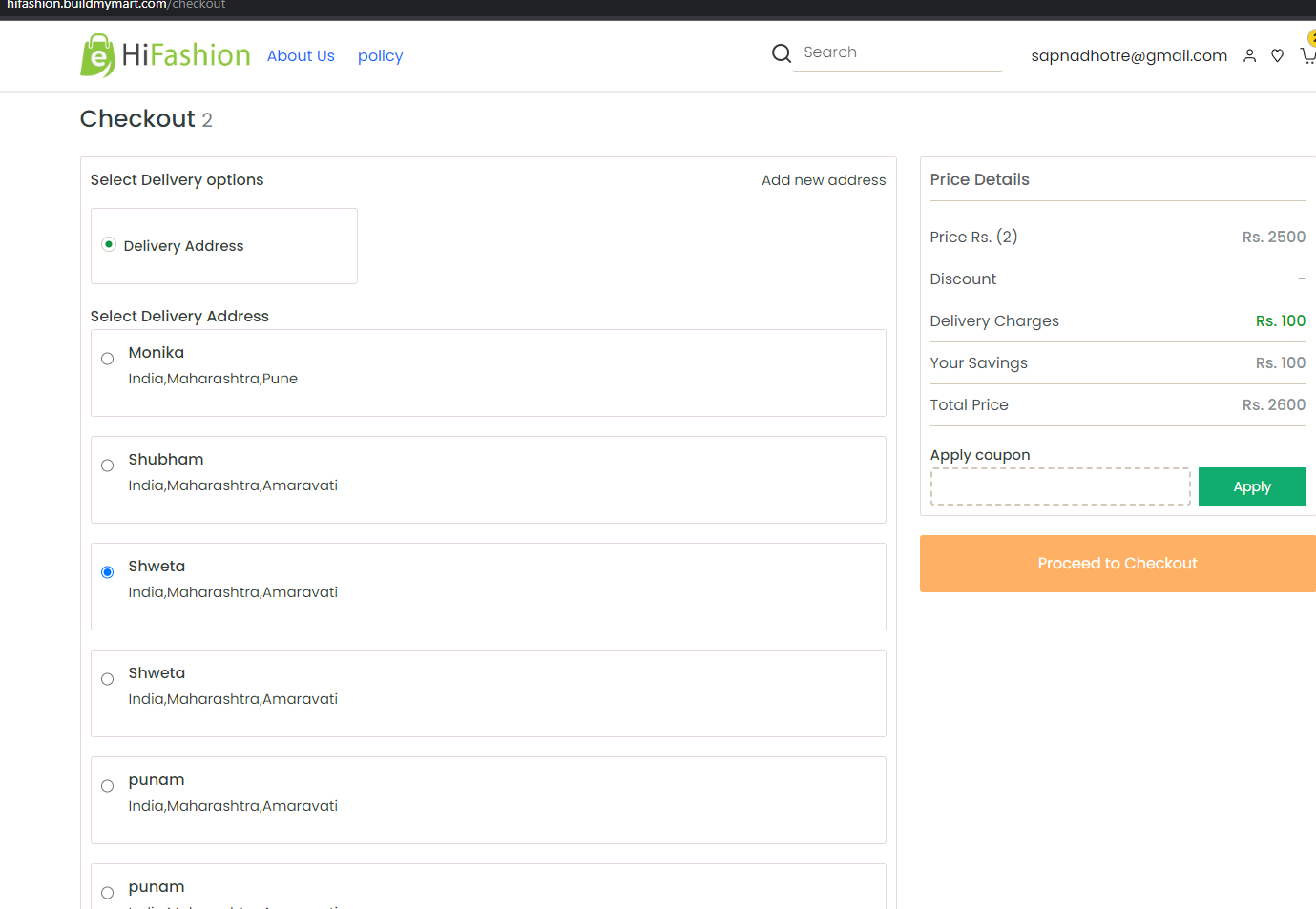Click the Checkout page heading

[x=137, y=118]
